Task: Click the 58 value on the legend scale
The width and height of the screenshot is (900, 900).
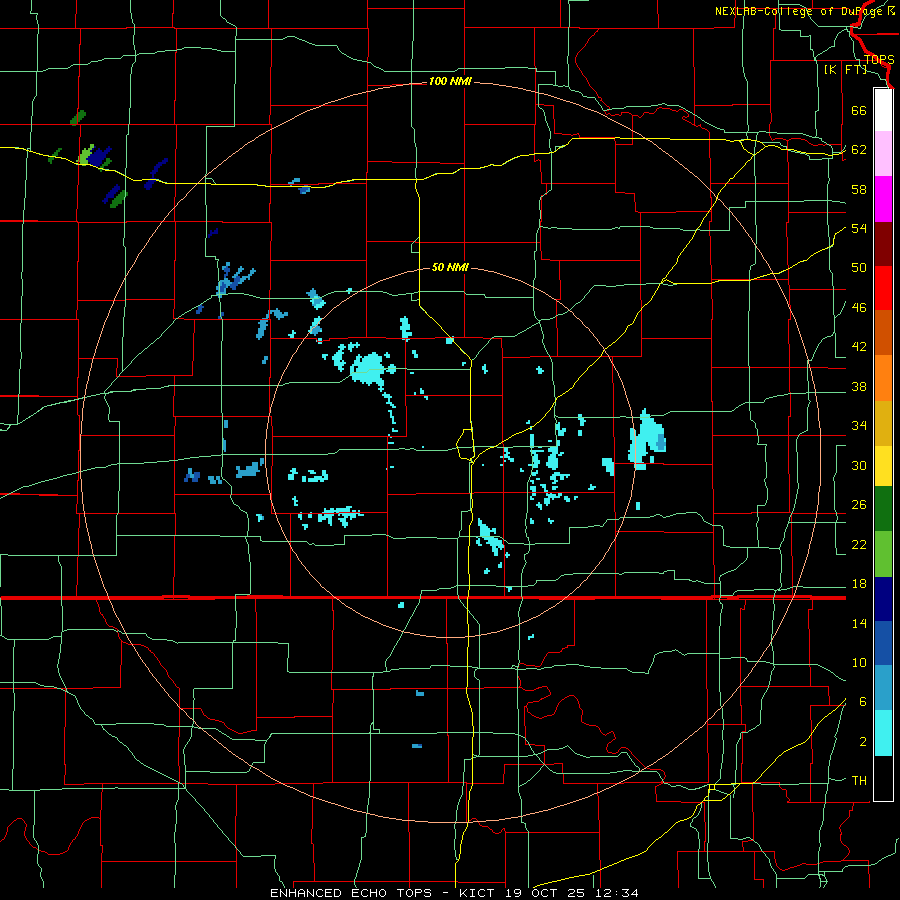Action: [859, 189]
